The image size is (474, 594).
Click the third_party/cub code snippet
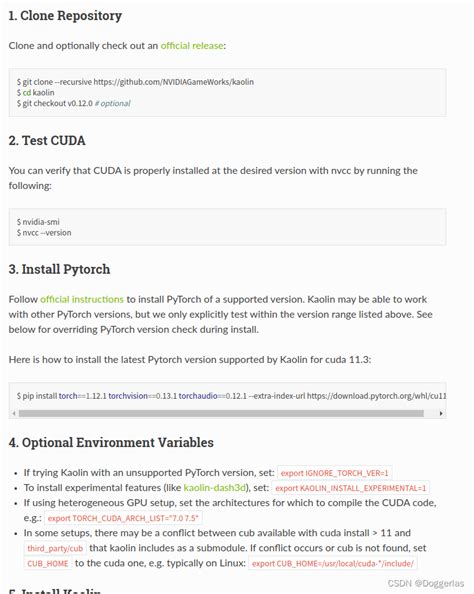[x=55, y=548]
